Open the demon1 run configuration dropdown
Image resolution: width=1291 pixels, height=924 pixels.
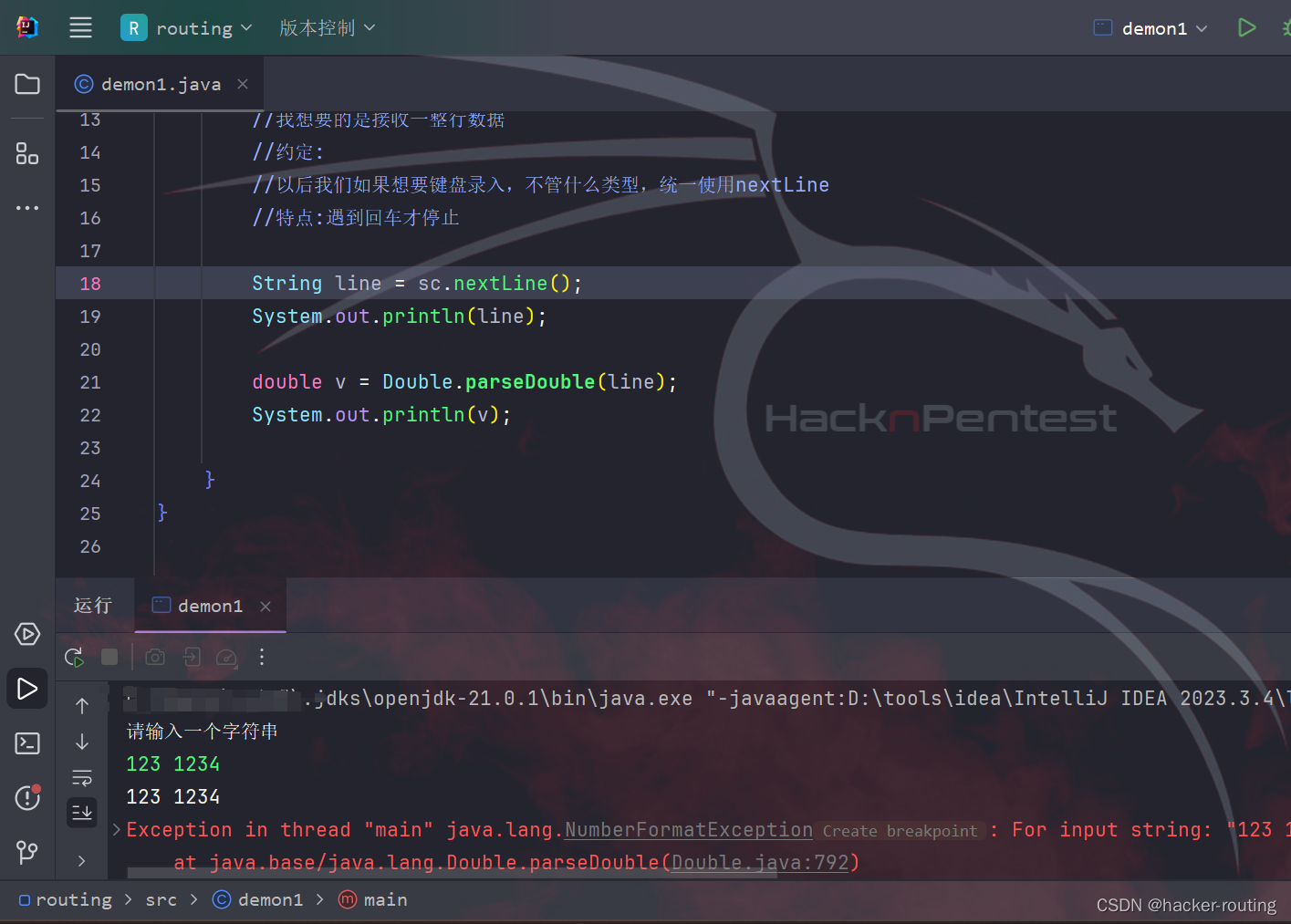click(1150, 28)
